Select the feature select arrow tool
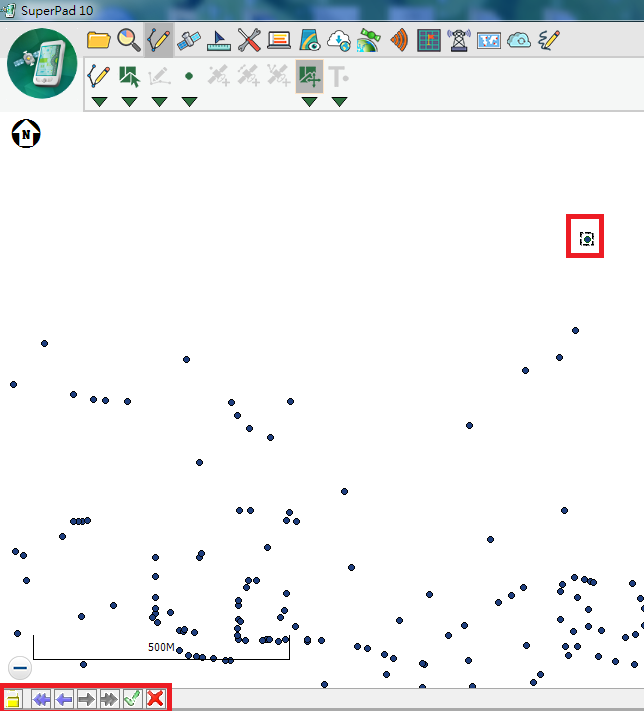Image resolution: width=644 pixels, height=711 pixels. (129, 76)
